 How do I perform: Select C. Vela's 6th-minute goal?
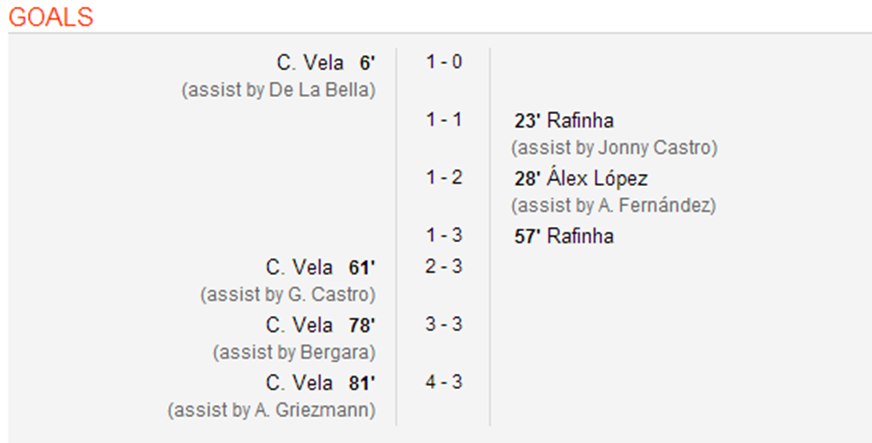tap(326, 63)
